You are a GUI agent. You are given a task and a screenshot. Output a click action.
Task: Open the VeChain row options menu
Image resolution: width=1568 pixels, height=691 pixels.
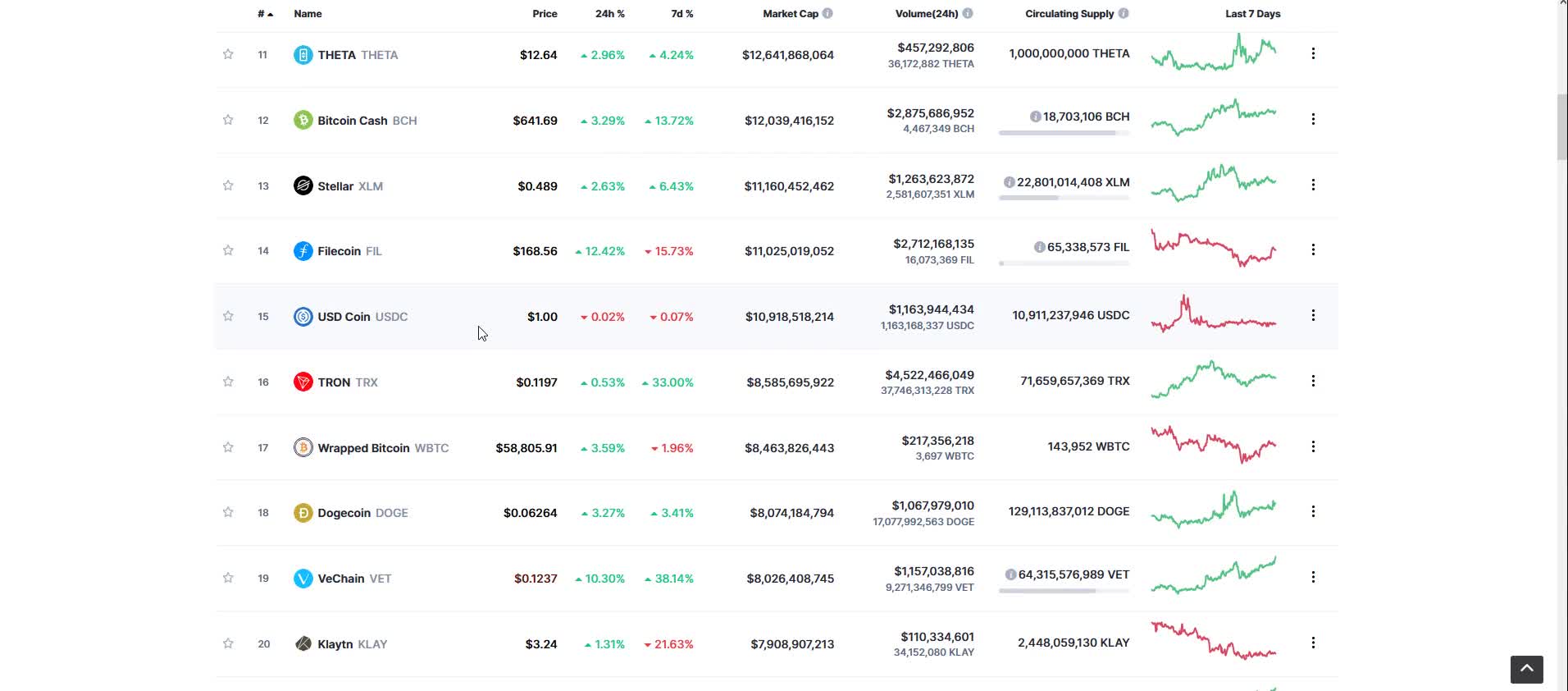(1313, 577)
